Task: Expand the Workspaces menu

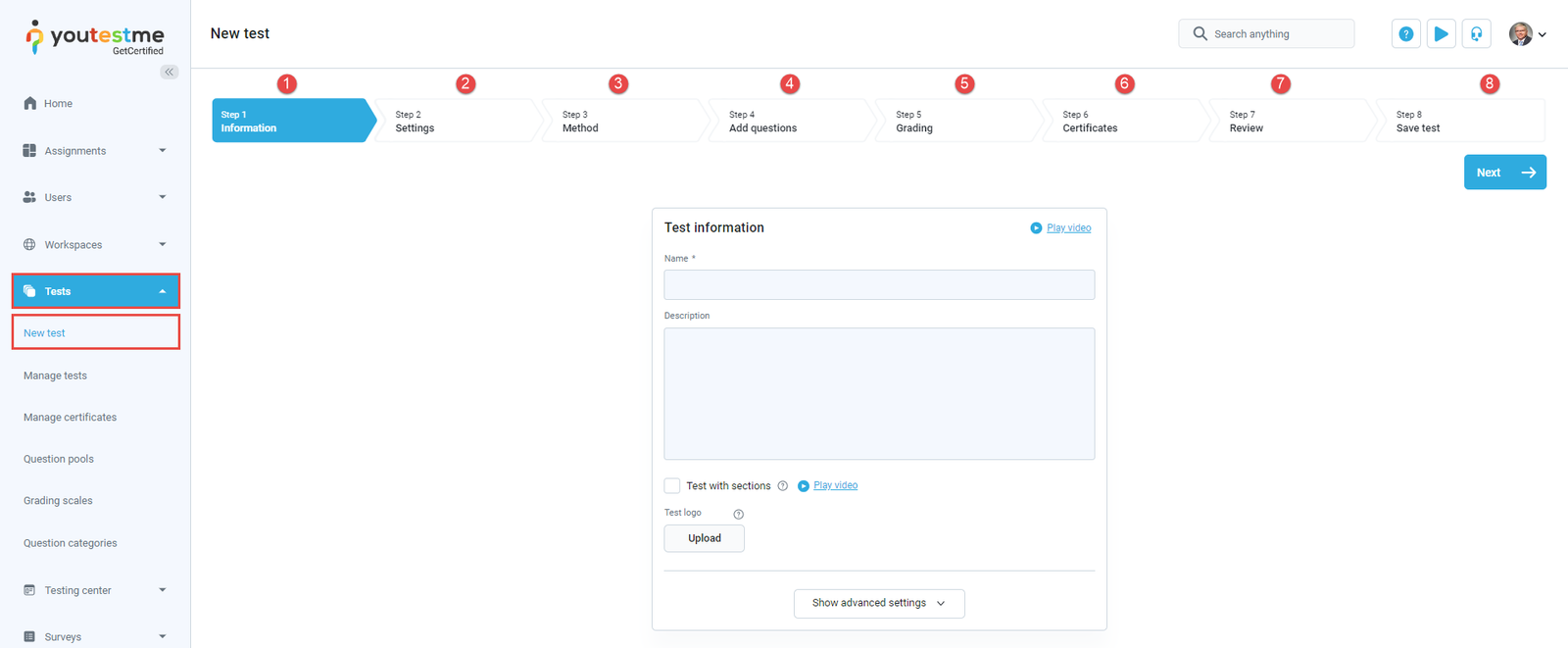Action: [x=94, y=245]
